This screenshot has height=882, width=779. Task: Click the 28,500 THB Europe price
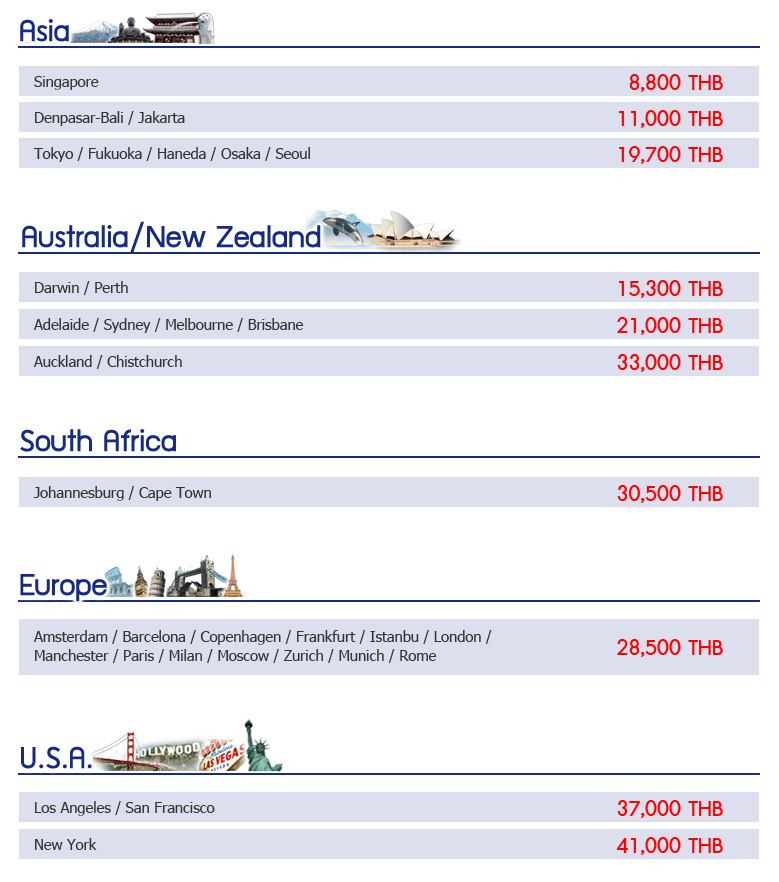pyautogui.click(x=669, y=647)
